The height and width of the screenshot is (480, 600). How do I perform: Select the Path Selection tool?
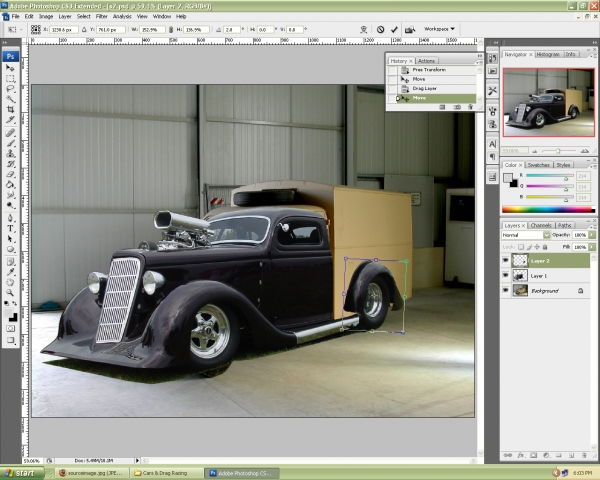(10, 239)
